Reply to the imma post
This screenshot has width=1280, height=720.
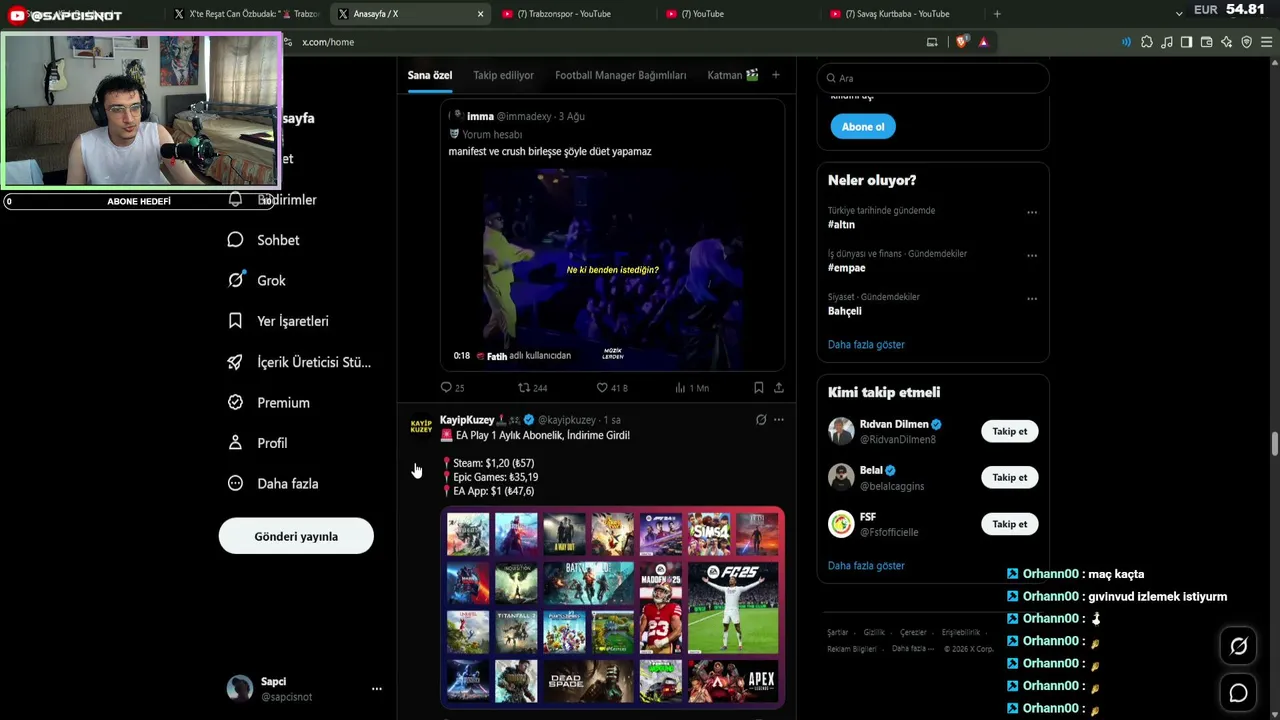[452, 388]
